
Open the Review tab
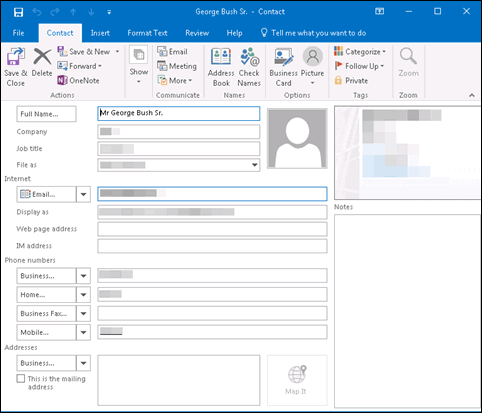point(197,33)
